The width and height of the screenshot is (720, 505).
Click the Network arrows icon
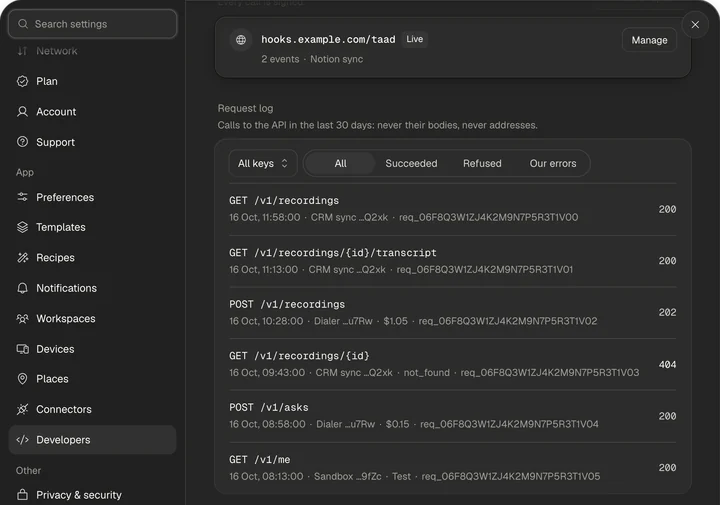pyautogui.click(x=22, y=51)
